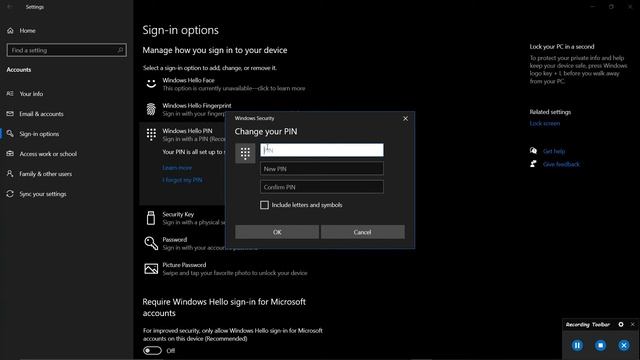Open 'Family & other users' settings

click(x=45, y=174)
